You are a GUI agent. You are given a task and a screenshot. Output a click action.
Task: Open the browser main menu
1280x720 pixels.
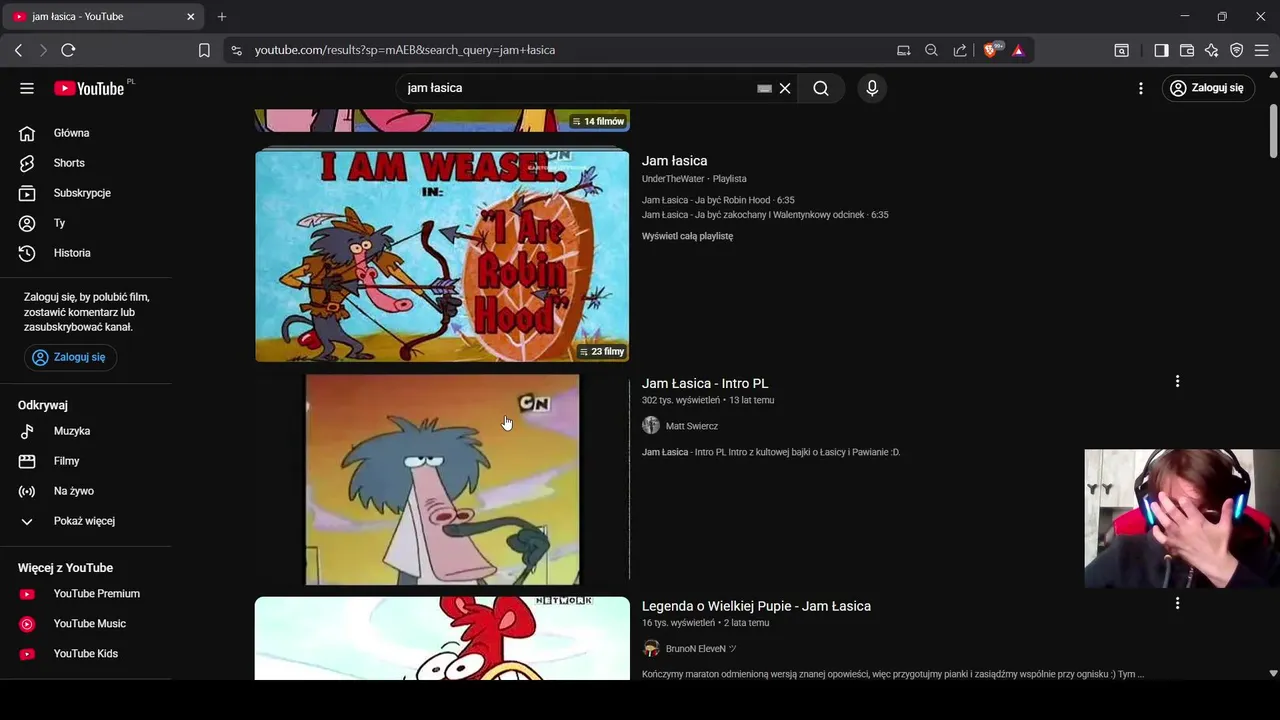pos(1262,50)
